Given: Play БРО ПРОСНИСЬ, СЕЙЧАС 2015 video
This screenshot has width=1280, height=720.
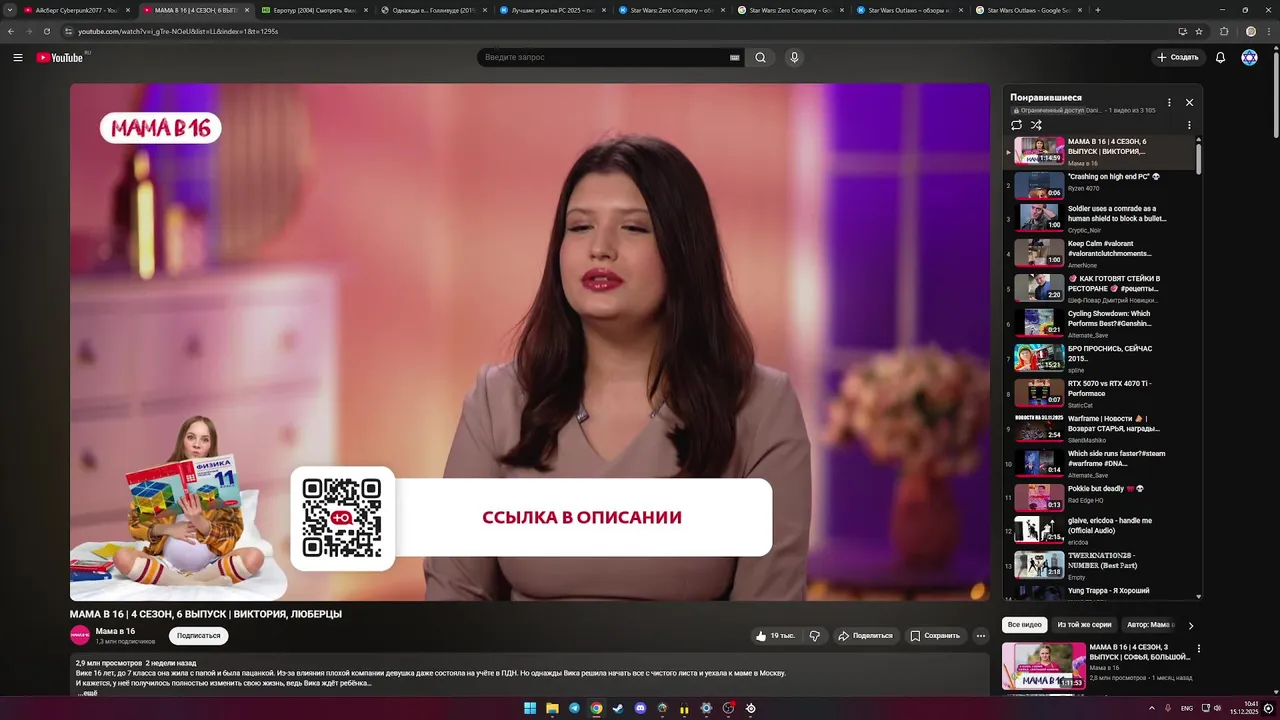Looking at the screenshot, I should (x=1100, y=358).
